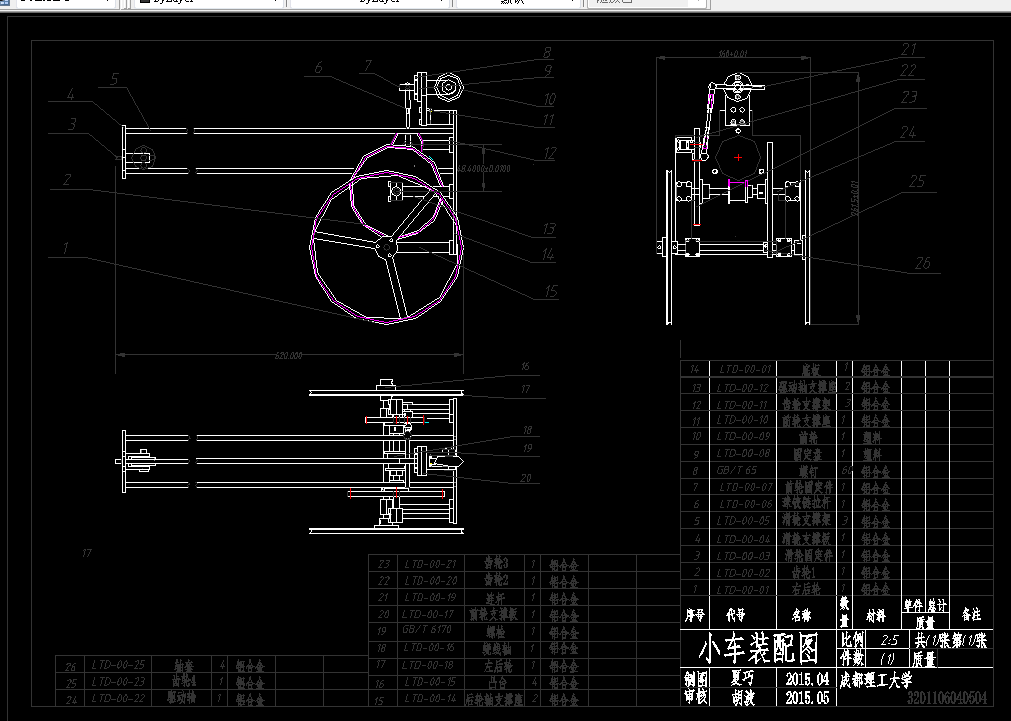Image resolution: width=1011 pixels, height=721 pixels.
Task: Click part code LTD-00-05 in parts list
Action: pyautogui.click(x=743, y=520)
